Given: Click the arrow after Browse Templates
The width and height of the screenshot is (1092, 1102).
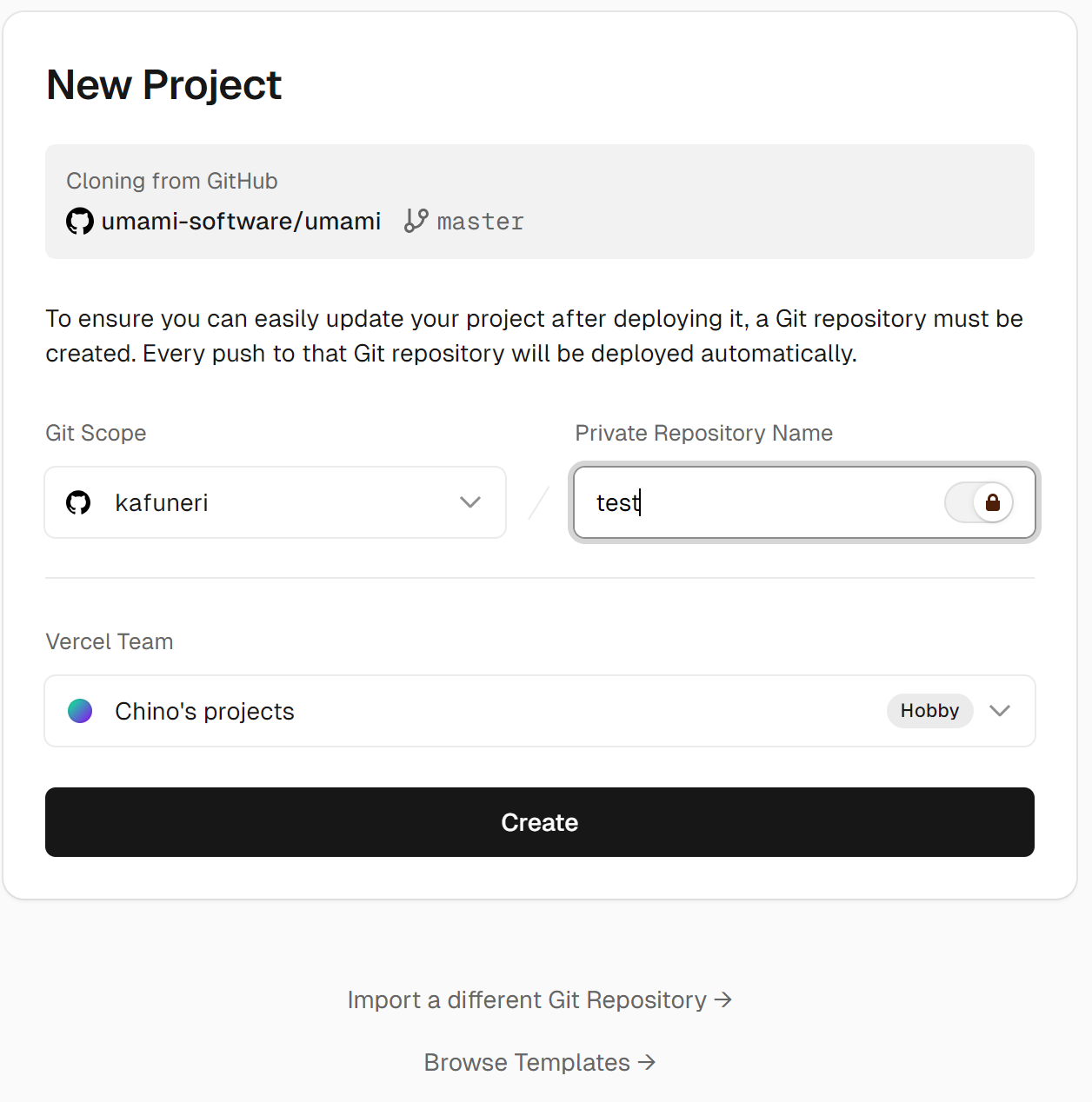Looking at the screenshot, I should point(647,1062).
